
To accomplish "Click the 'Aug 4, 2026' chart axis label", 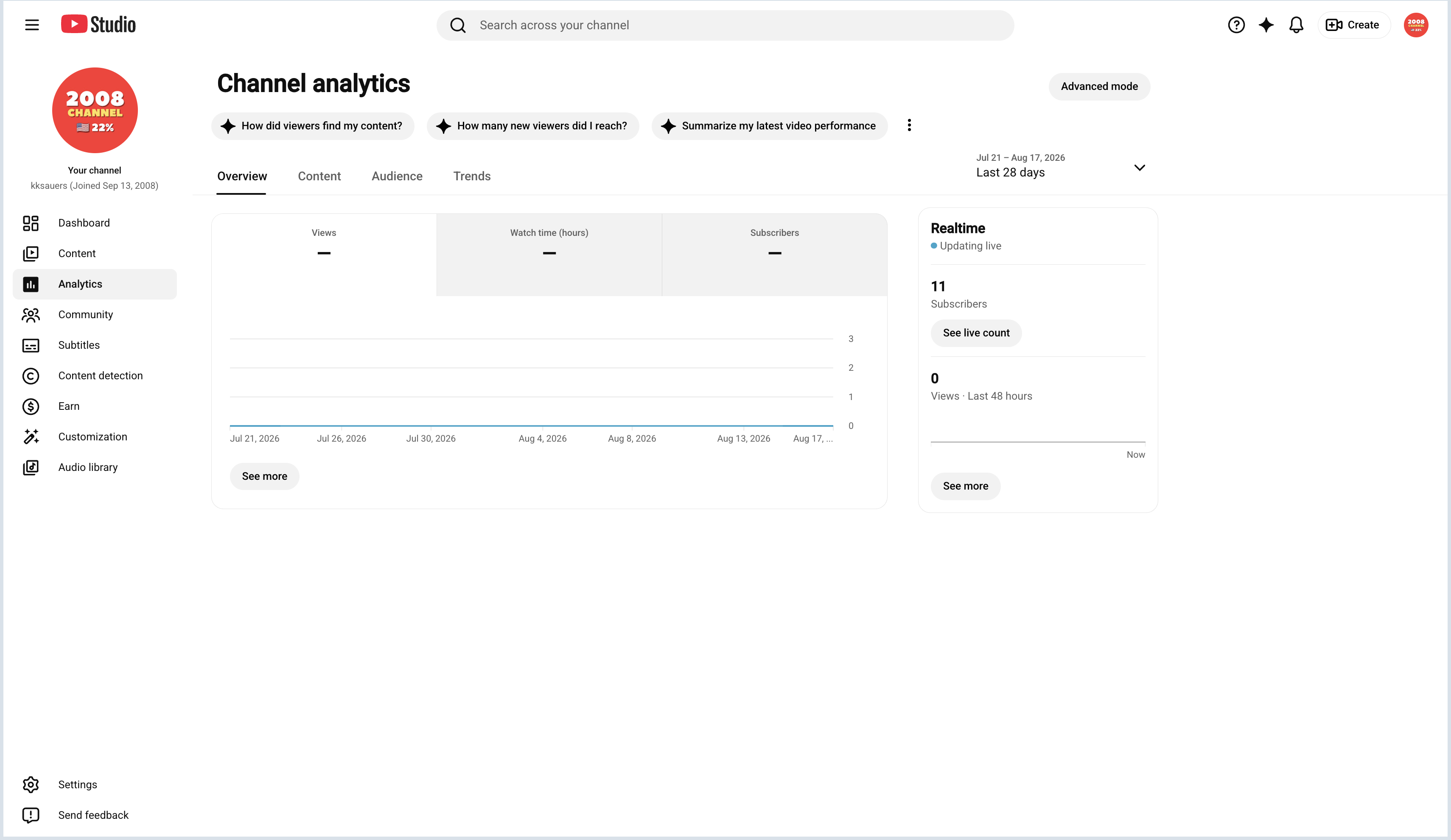I will tap(542, 438).
